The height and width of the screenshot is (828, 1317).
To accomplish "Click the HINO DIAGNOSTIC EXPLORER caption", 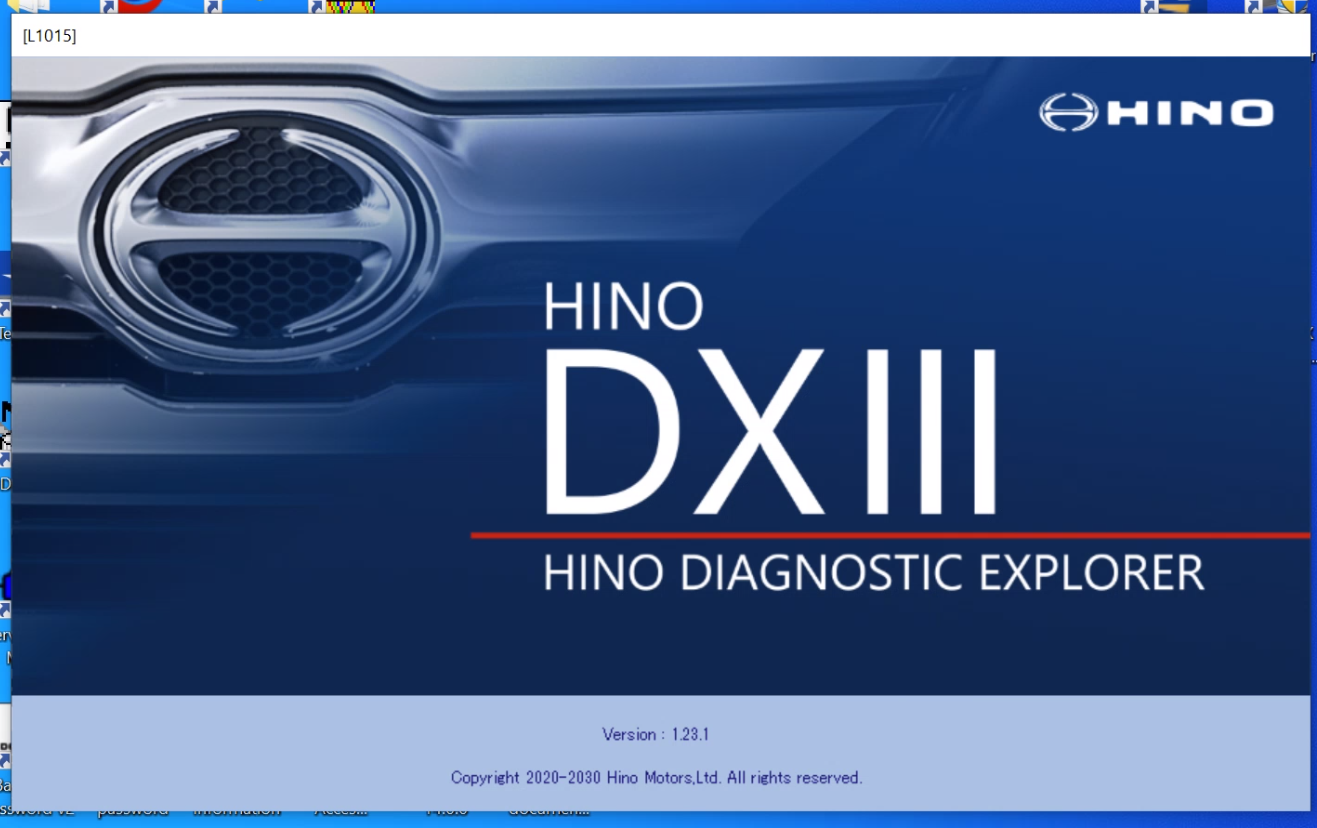I will 873,573.
